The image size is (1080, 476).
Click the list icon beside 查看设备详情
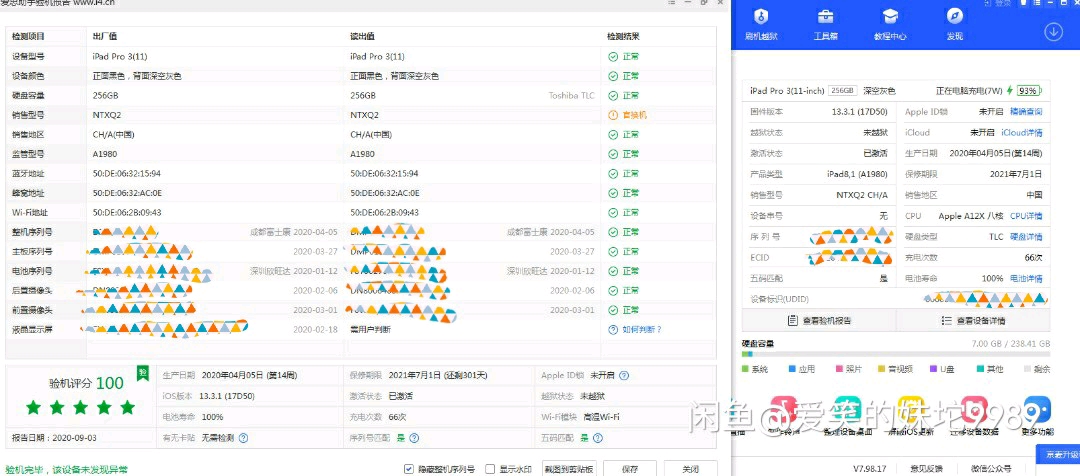click(946, 321)
